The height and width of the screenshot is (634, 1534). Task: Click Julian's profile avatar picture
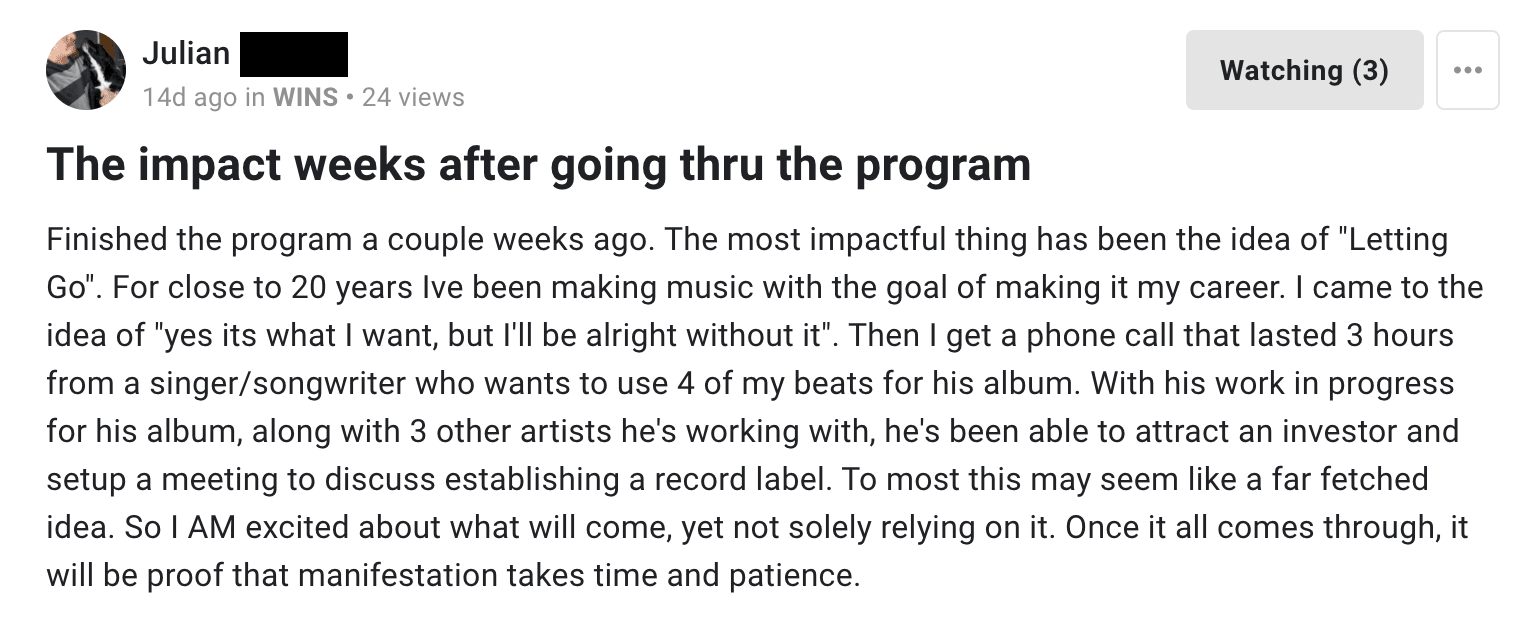click(86, 70)
